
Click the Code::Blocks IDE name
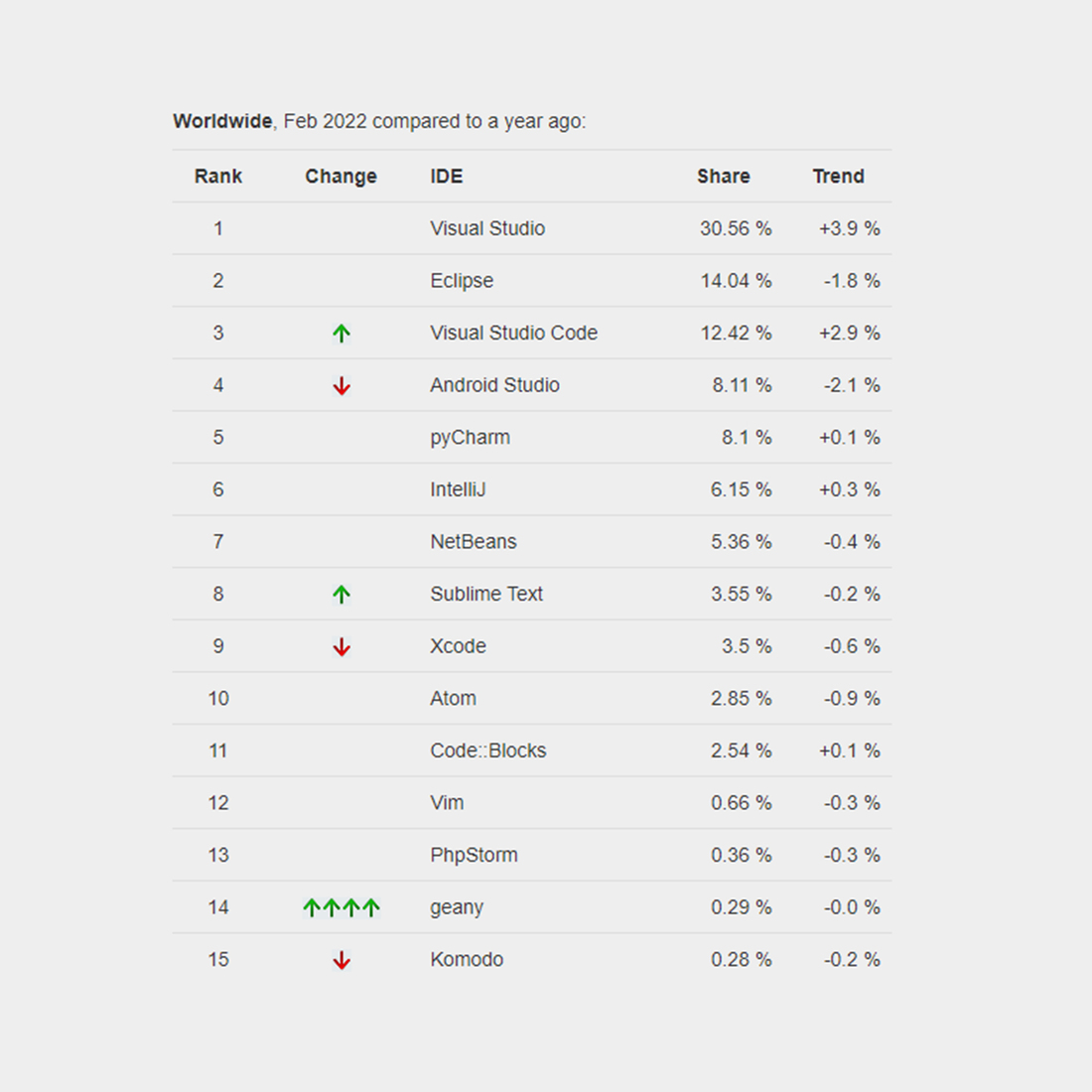(488, 751)
